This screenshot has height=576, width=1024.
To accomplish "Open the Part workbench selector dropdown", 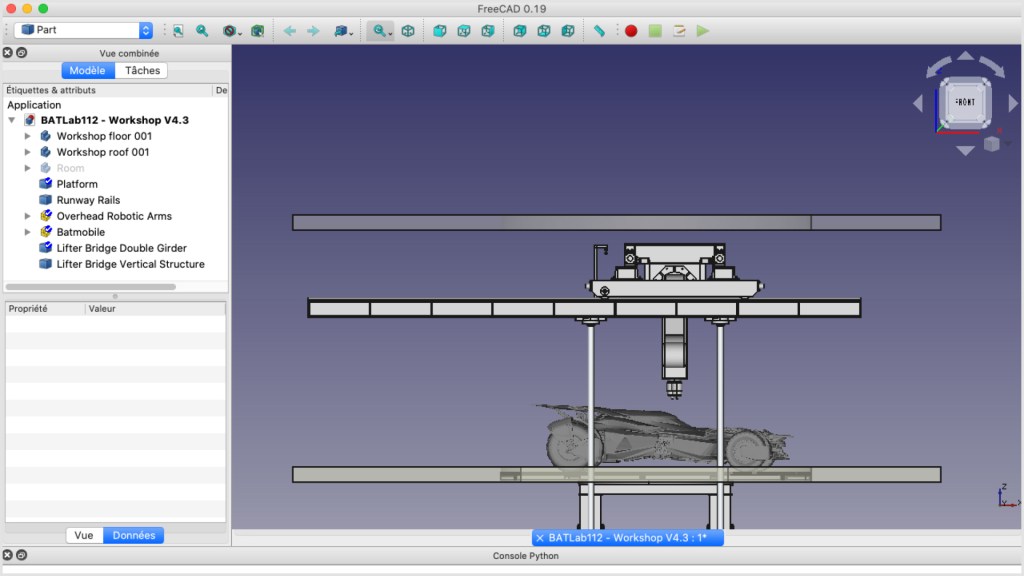I will (x=83, y=31).
